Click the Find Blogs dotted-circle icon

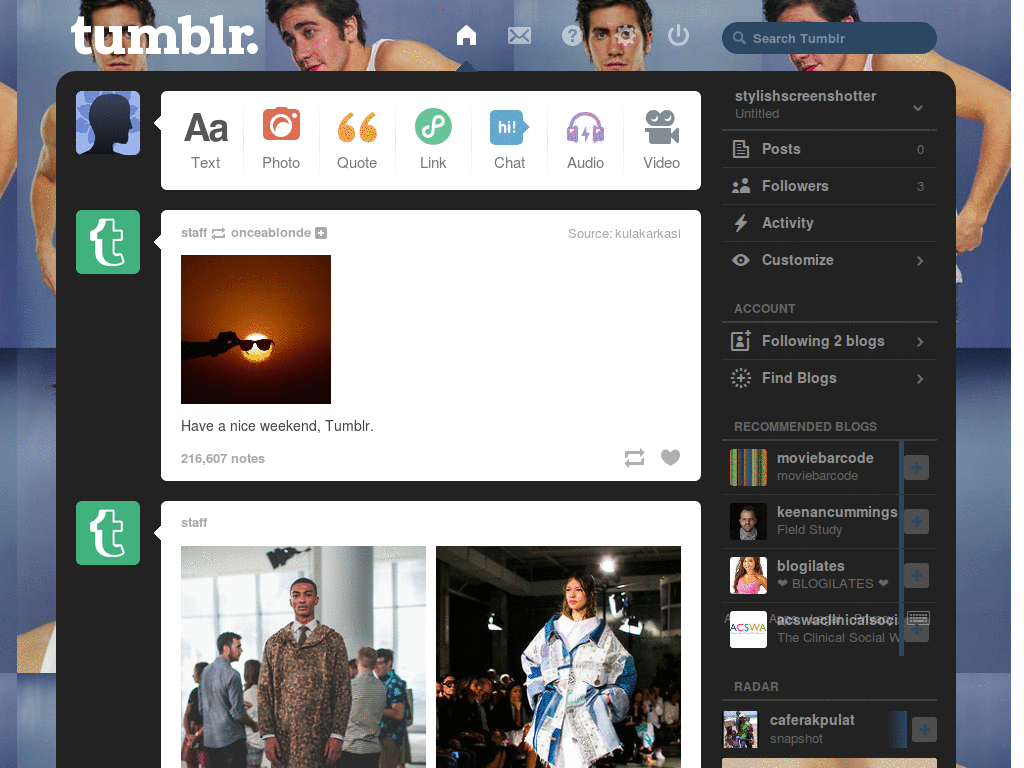pos(741,378)
